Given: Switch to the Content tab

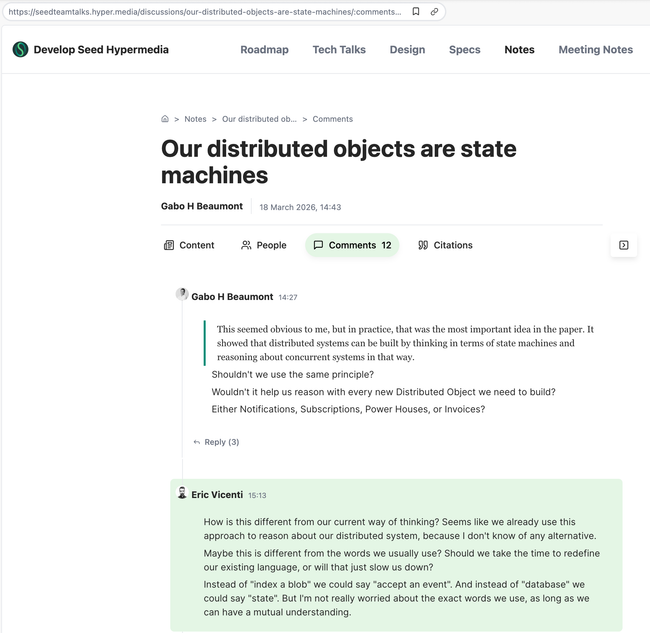Looking at the screenshot, I should pos(189,245).
